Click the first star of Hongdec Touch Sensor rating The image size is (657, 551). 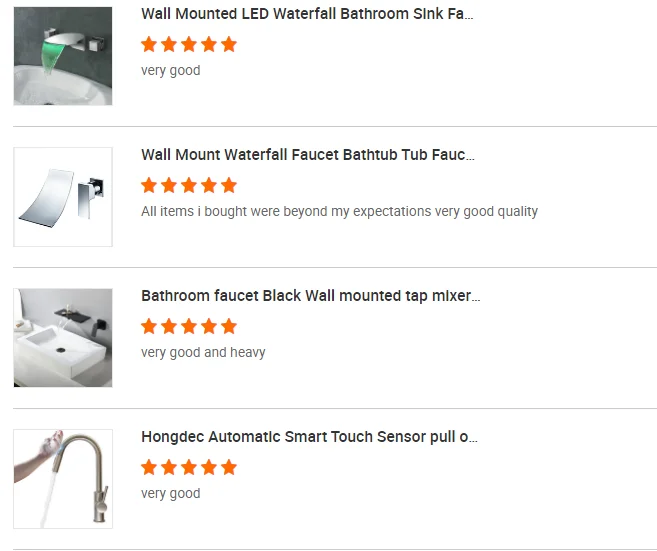tap(149, 467)
